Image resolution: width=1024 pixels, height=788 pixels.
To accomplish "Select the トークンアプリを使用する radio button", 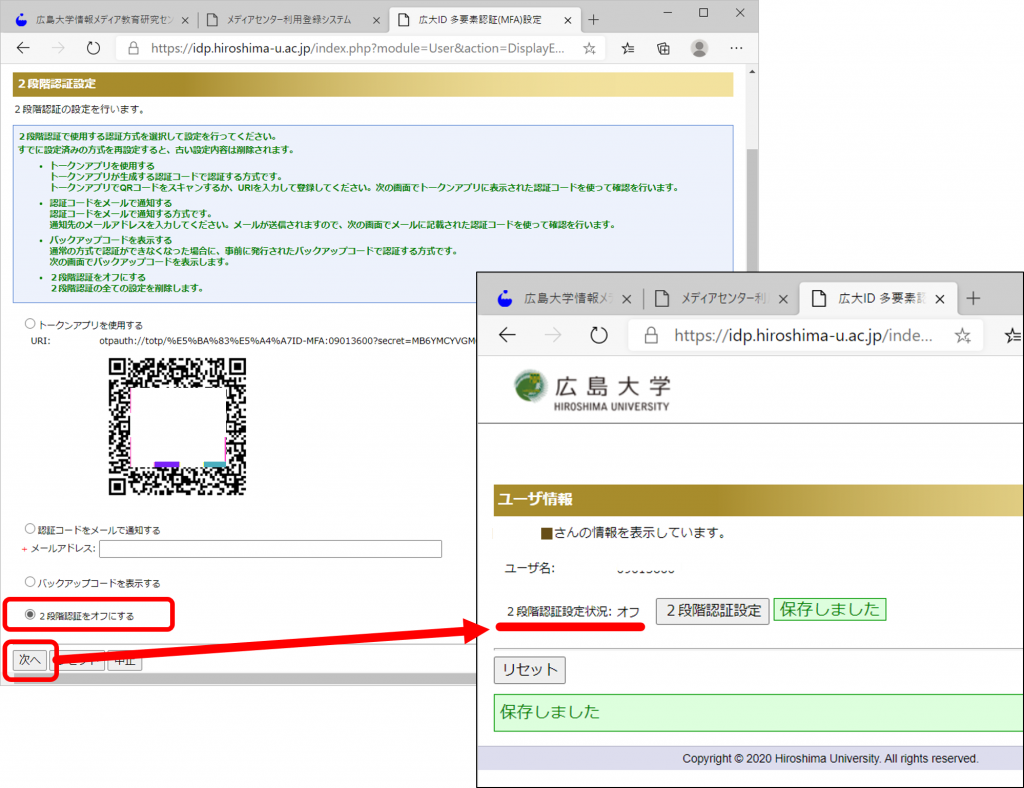I will pos(30,323).
